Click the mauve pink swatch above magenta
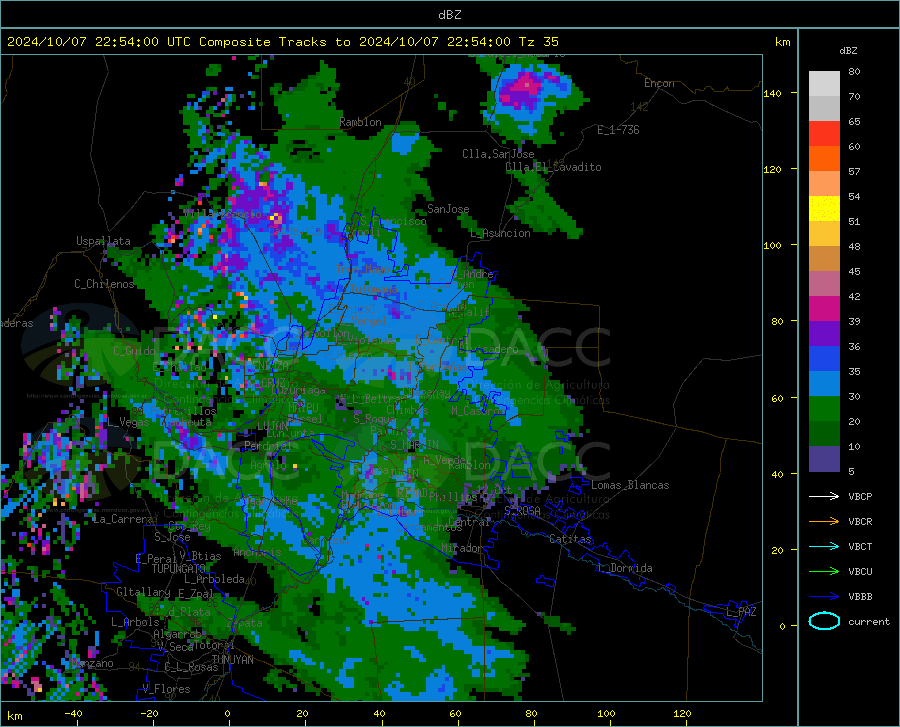The image size is (900, 727). 824,283
